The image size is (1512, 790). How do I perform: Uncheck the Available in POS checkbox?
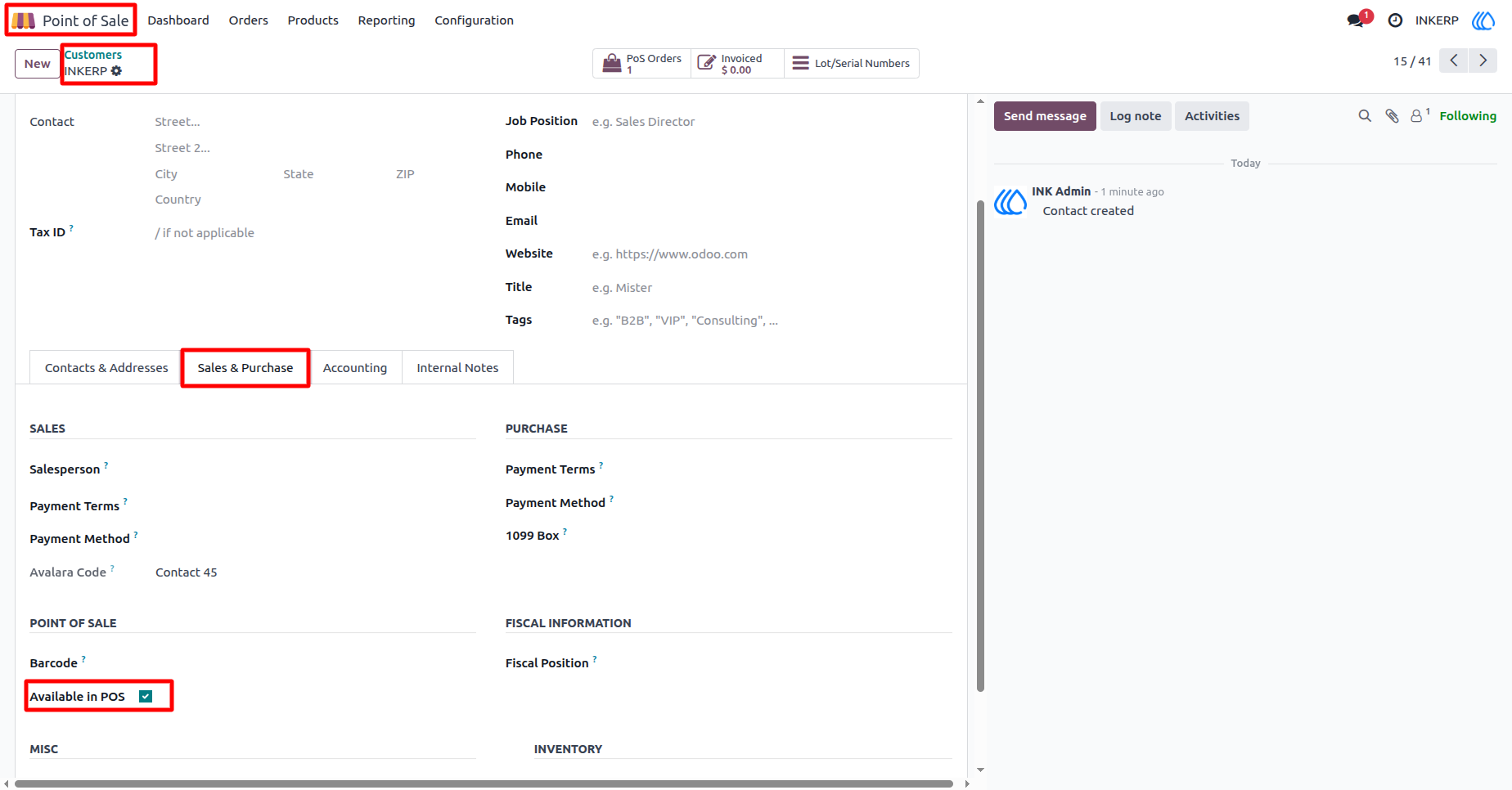point(146,697)
